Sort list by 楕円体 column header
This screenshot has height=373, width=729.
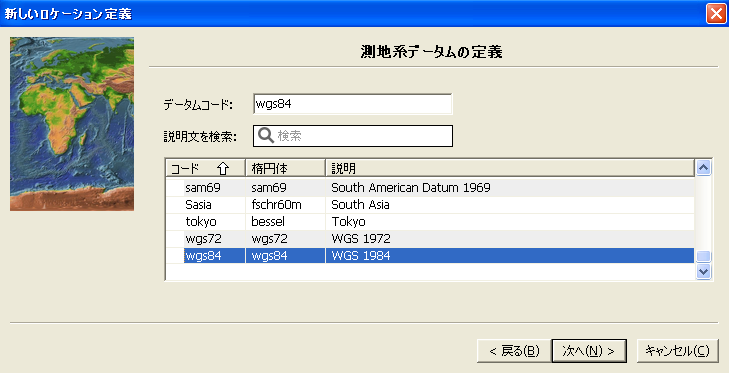(x=285, y=168)
